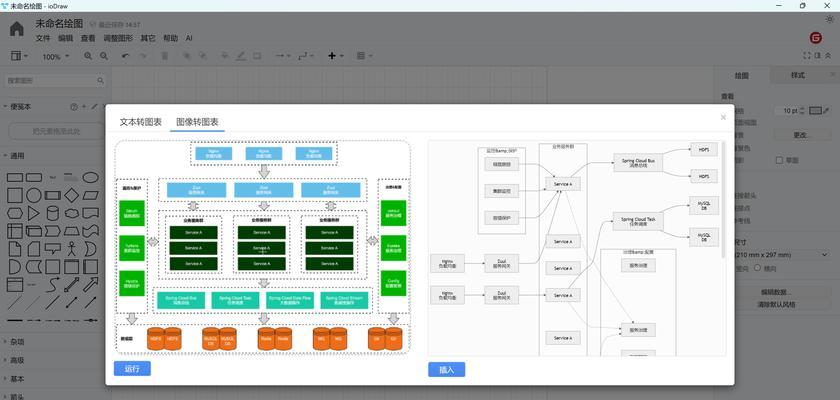840x400 pixels.
Task: Click the 编辑数据 button
Action: tap(776, 292)
